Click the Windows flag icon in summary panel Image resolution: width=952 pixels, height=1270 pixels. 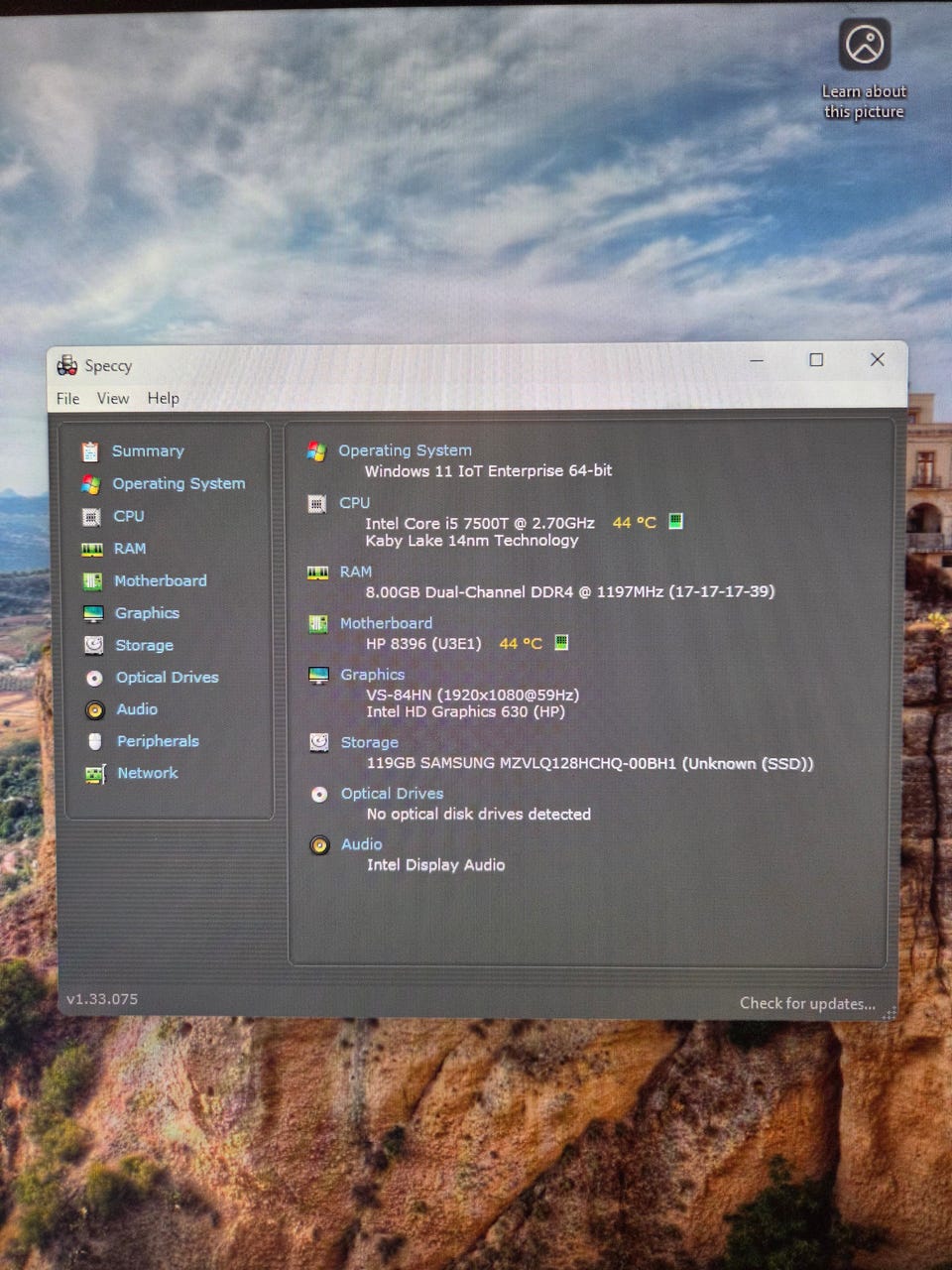(x=316, y=451)
